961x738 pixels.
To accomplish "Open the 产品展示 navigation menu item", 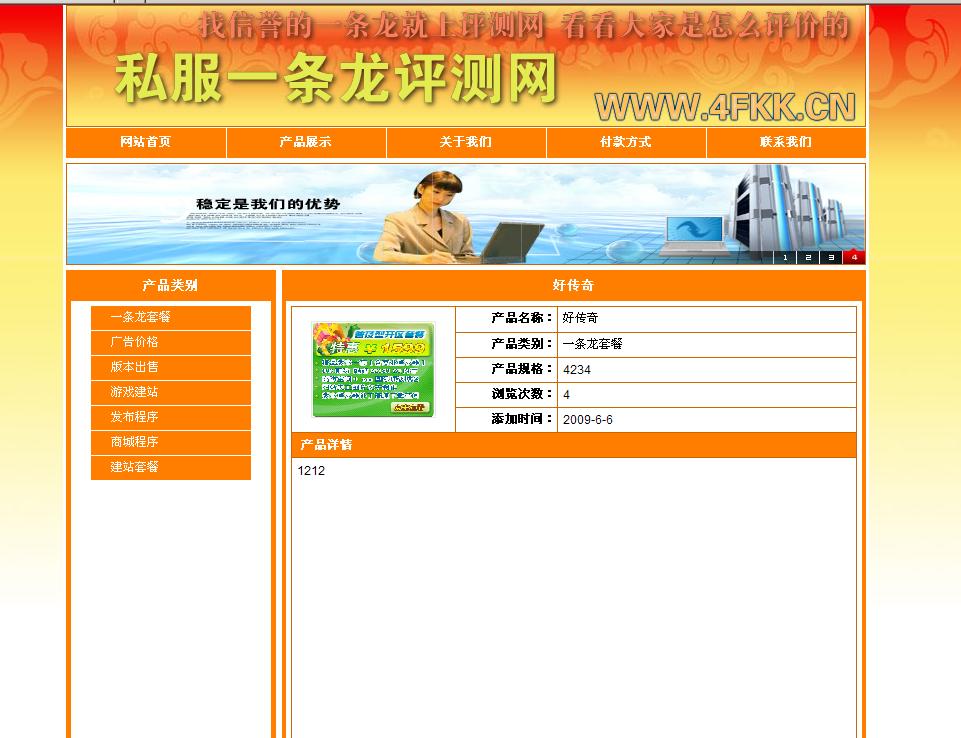I will [304, 142].
